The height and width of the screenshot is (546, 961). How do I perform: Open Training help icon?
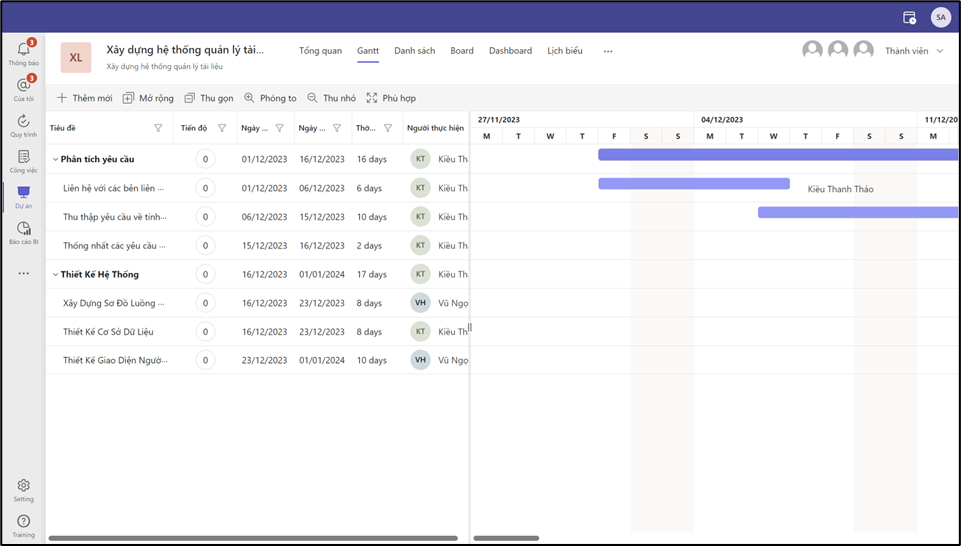pyautogui.click(x=23, y=523)
